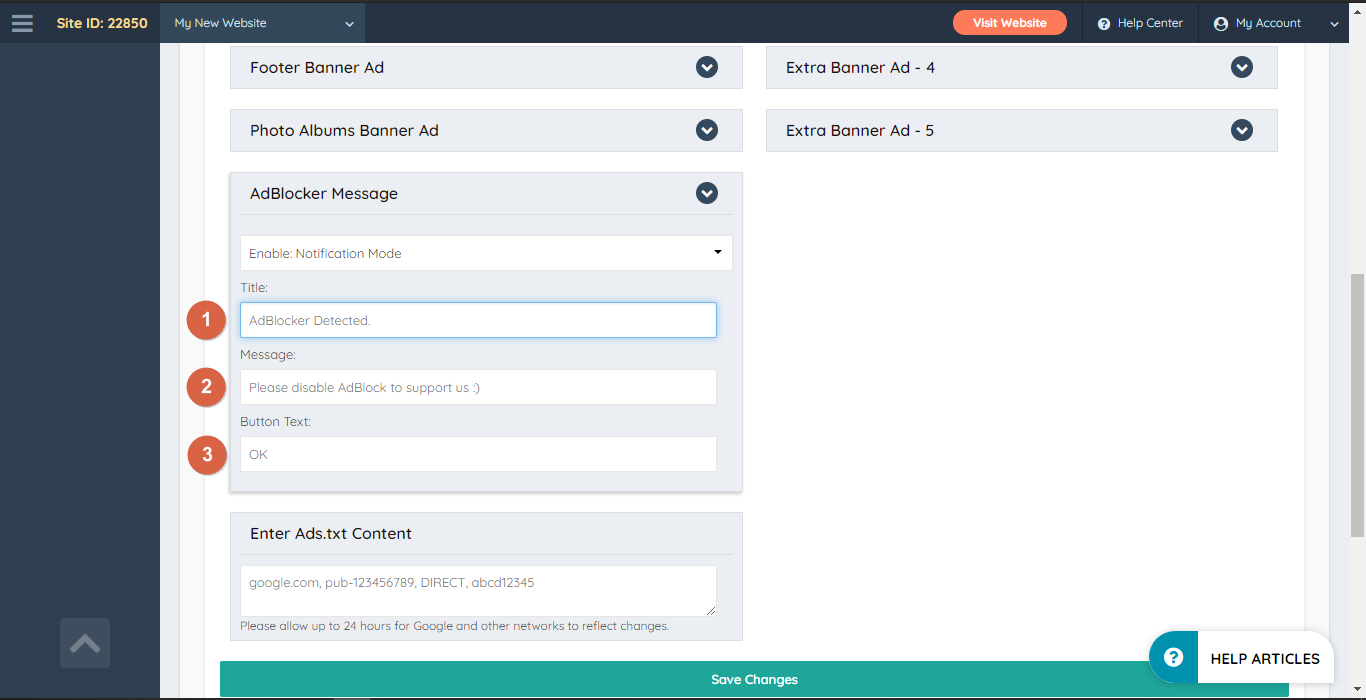Click the Visit Website button
1366x700 pixels.
click(x=1010, y=22)
